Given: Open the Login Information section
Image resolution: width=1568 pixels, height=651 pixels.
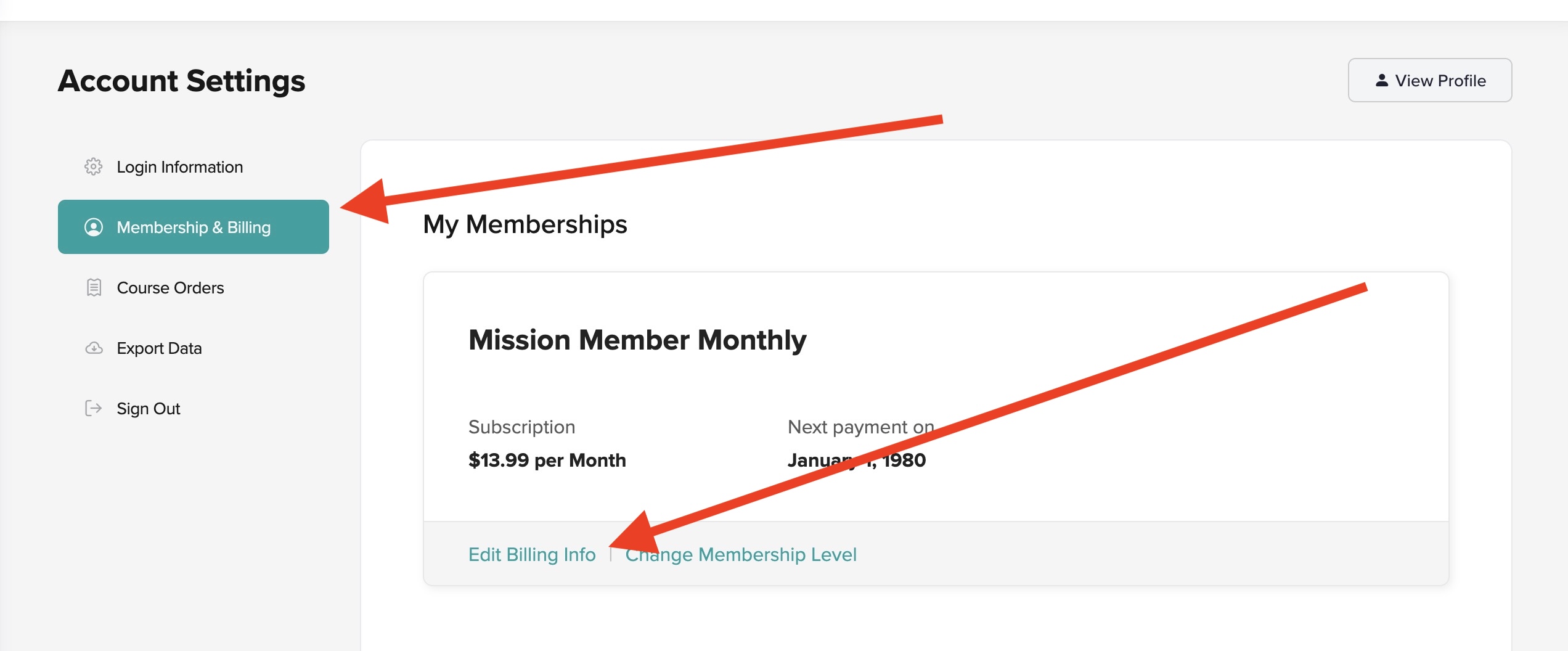Looking at the screenshot, I should pos(179,167).
